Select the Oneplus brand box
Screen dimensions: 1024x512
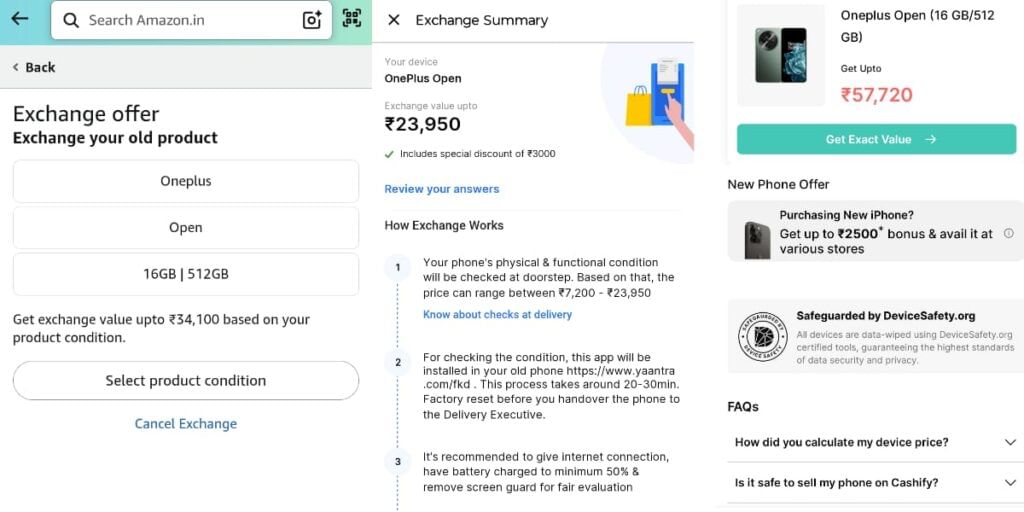tap(185, 182)
